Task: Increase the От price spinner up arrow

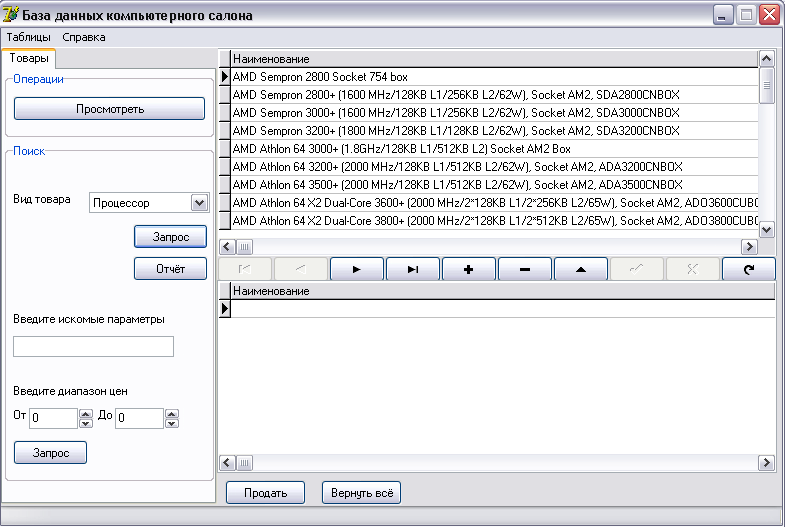Action: click(x=86, y=414)
